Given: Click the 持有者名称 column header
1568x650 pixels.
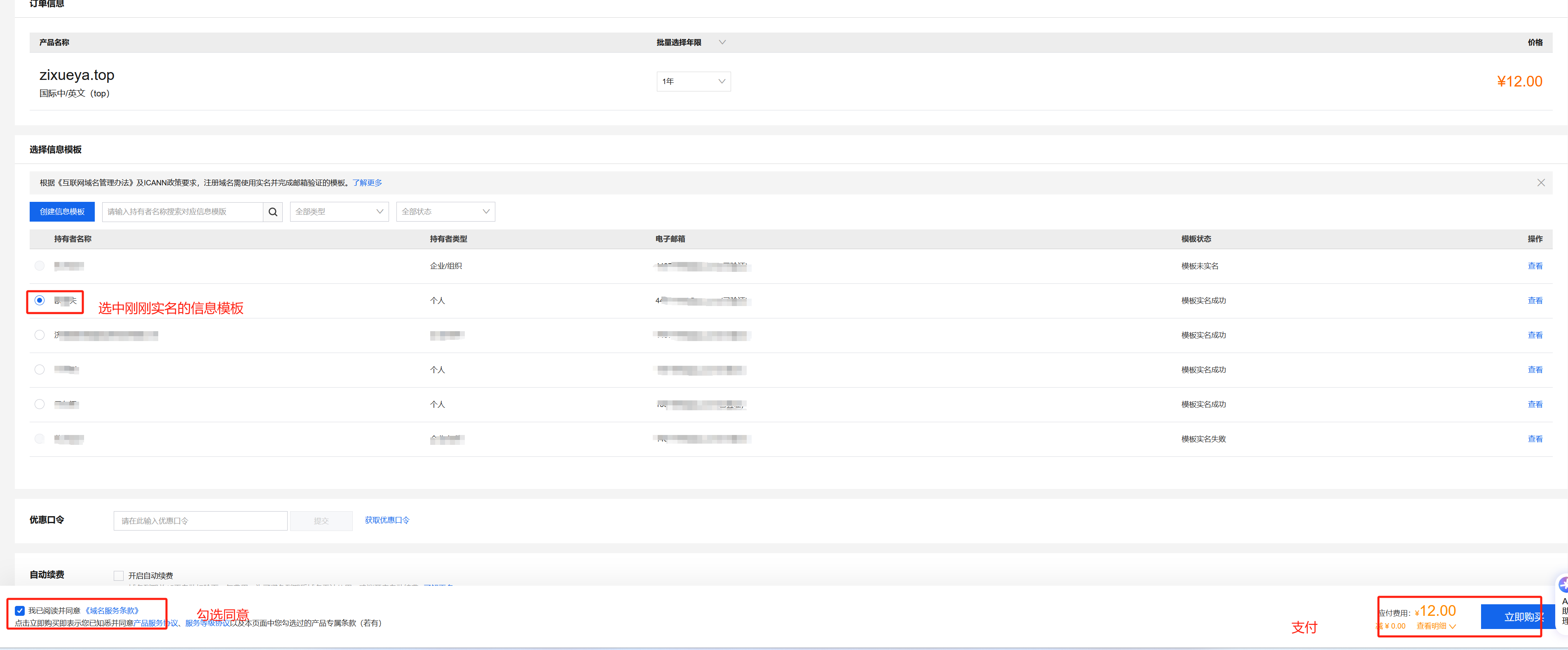Looking at the screenshot, I should 73,239.
